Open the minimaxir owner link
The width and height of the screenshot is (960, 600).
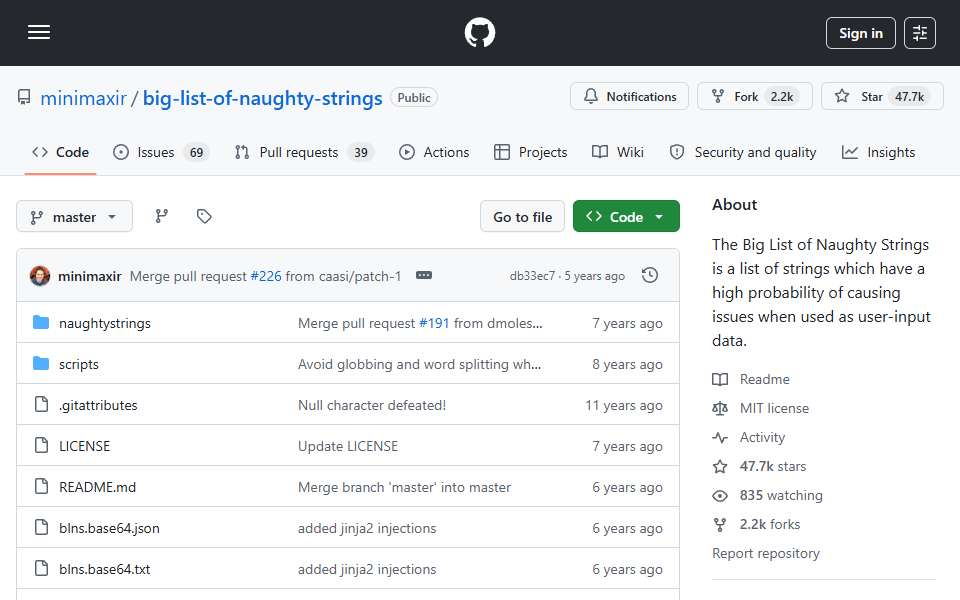(x=83, y=98)
